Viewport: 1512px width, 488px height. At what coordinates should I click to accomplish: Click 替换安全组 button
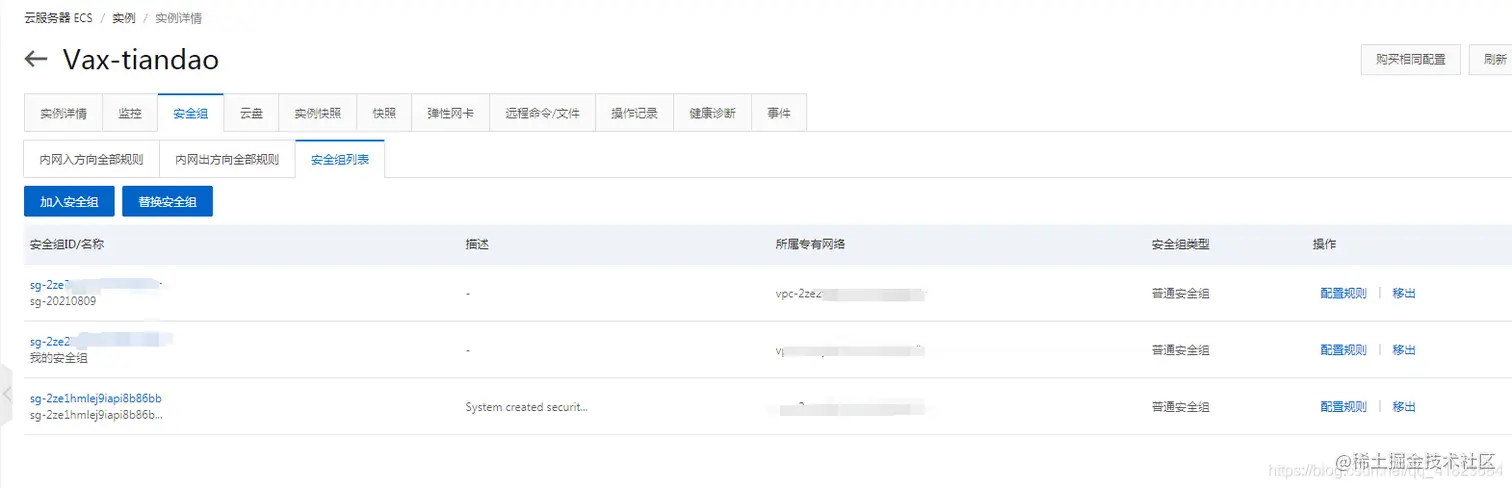coord(167,201)
